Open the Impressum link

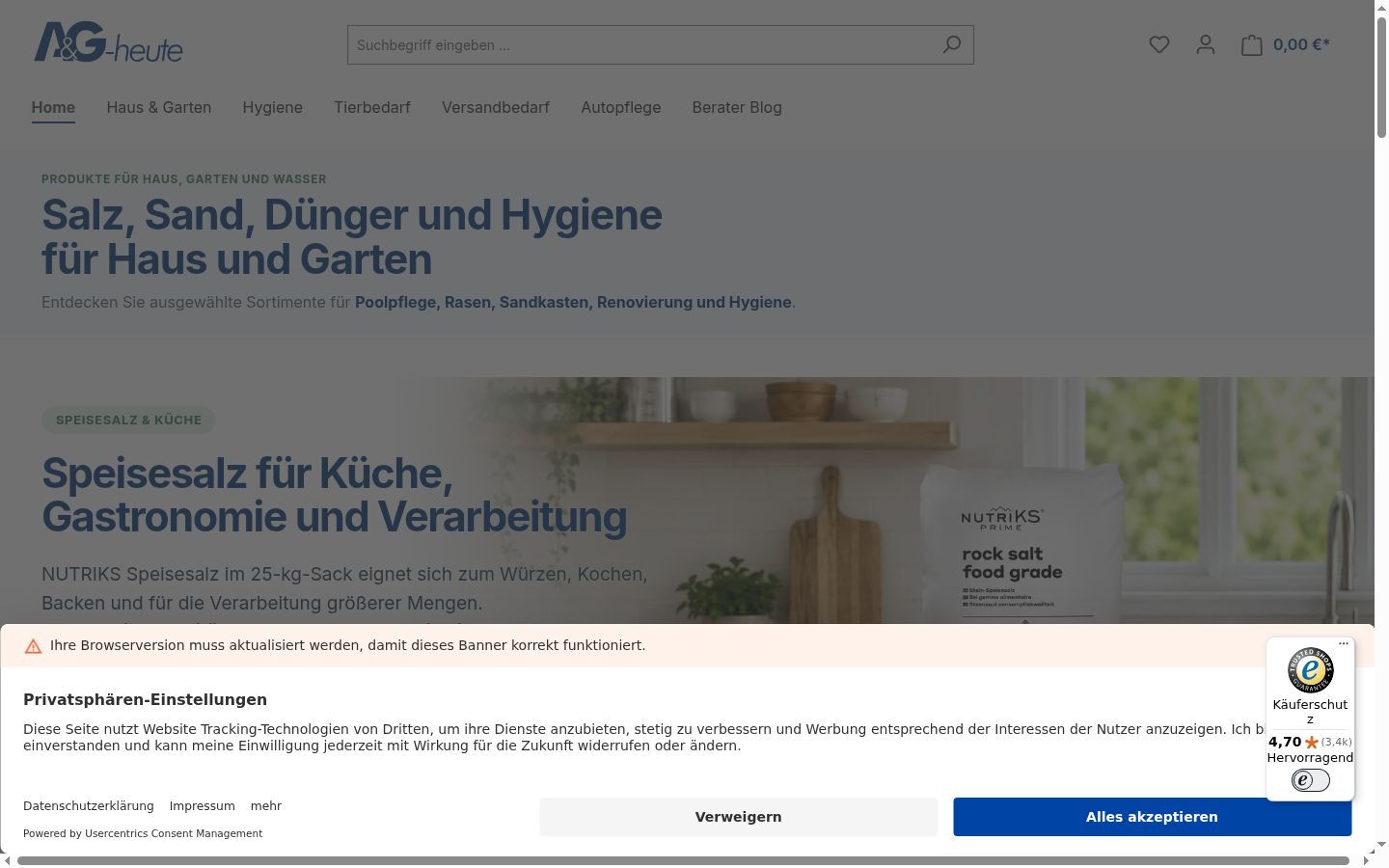pos(203,806)
